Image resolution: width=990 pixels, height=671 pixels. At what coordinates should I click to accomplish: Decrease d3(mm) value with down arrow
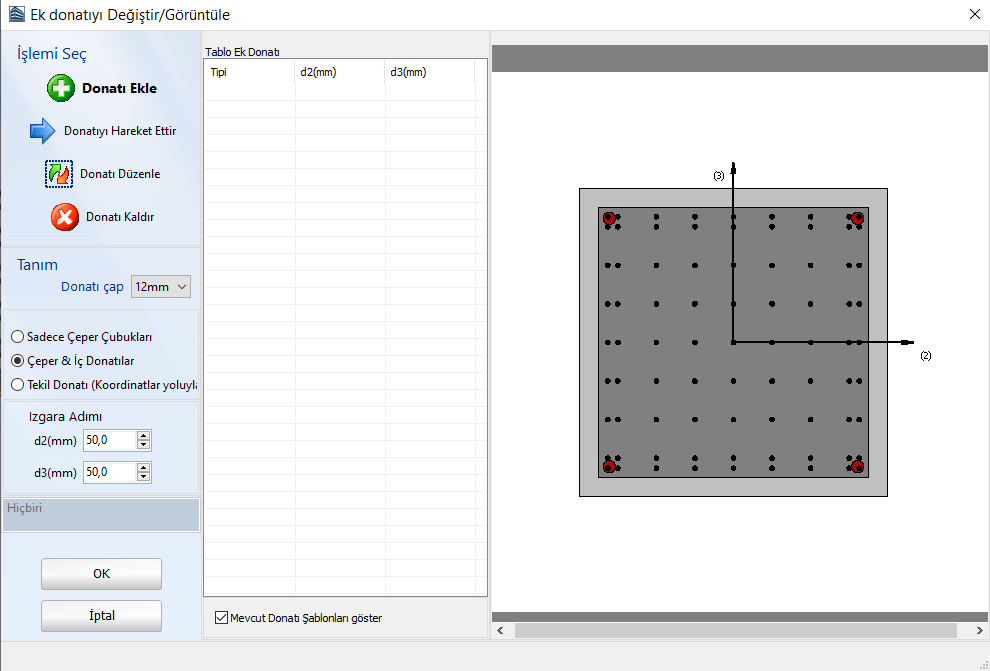(x=144, y=476)
